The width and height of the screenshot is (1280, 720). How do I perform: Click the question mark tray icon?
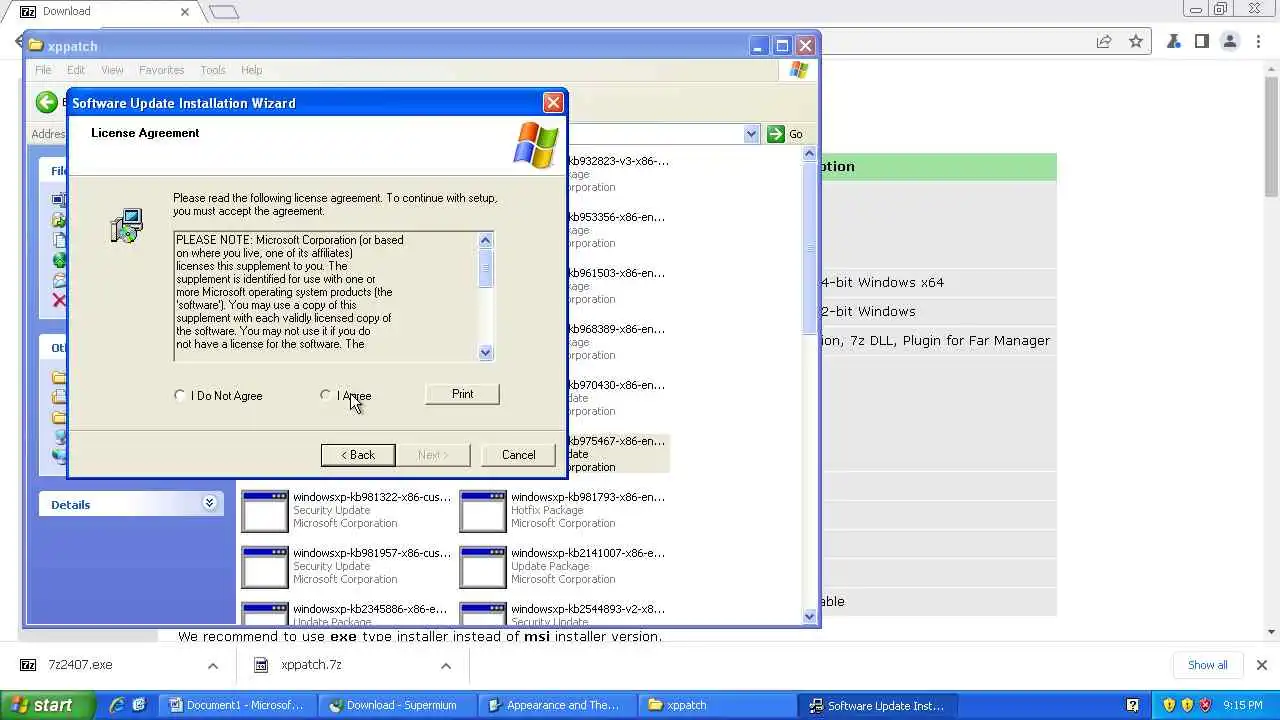[x=1133, y=705]
